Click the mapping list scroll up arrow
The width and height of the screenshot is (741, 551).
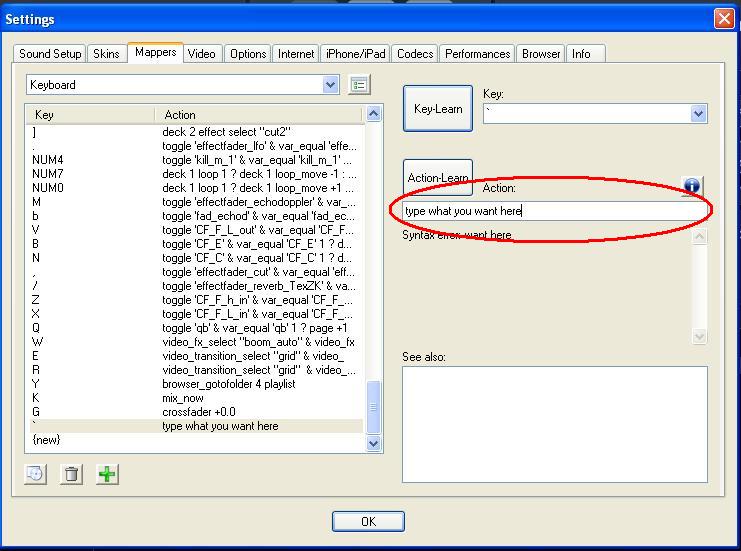click(373, 114)
